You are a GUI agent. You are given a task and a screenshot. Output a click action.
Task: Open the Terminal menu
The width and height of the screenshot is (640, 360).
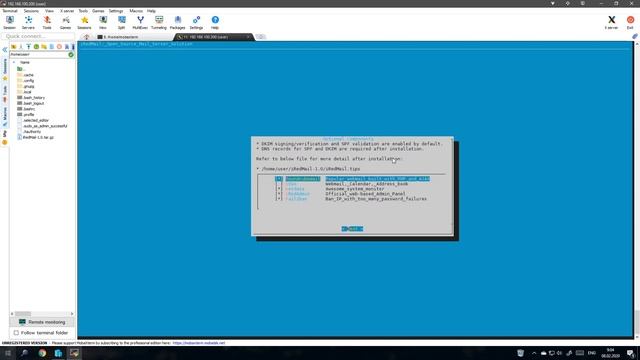click(x=10, y=11)
